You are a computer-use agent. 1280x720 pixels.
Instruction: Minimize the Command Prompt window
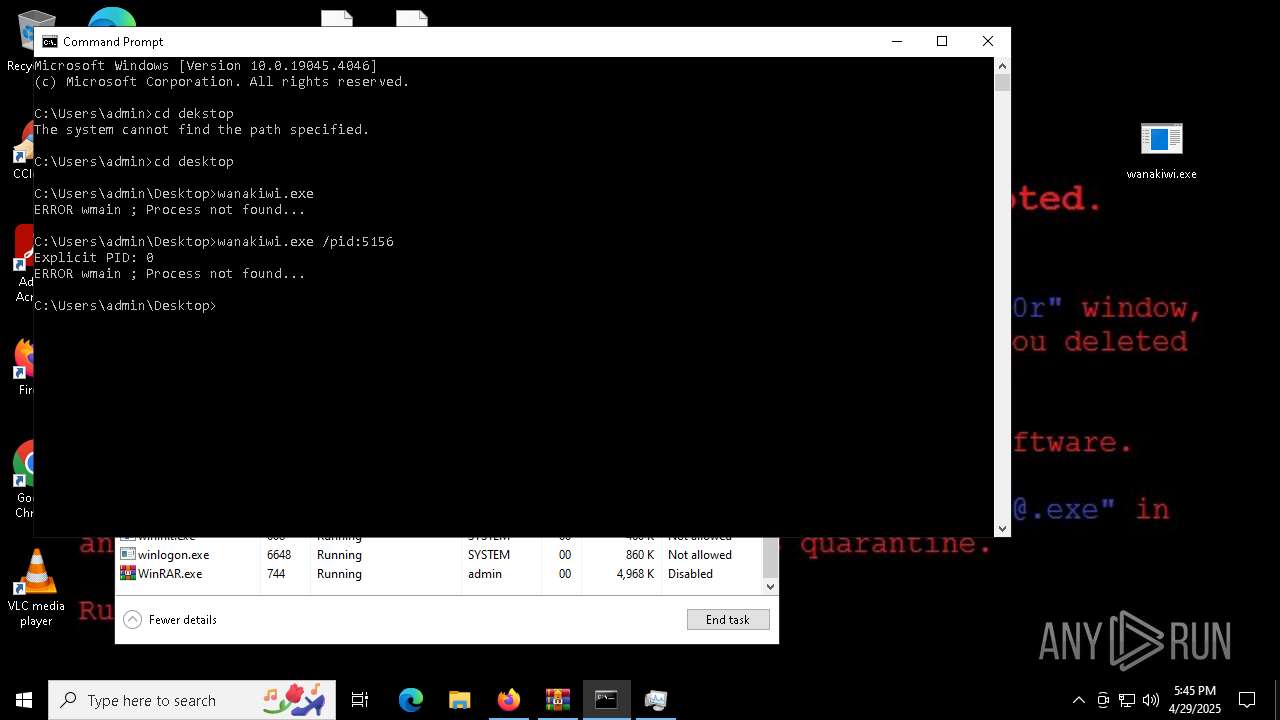896,41
